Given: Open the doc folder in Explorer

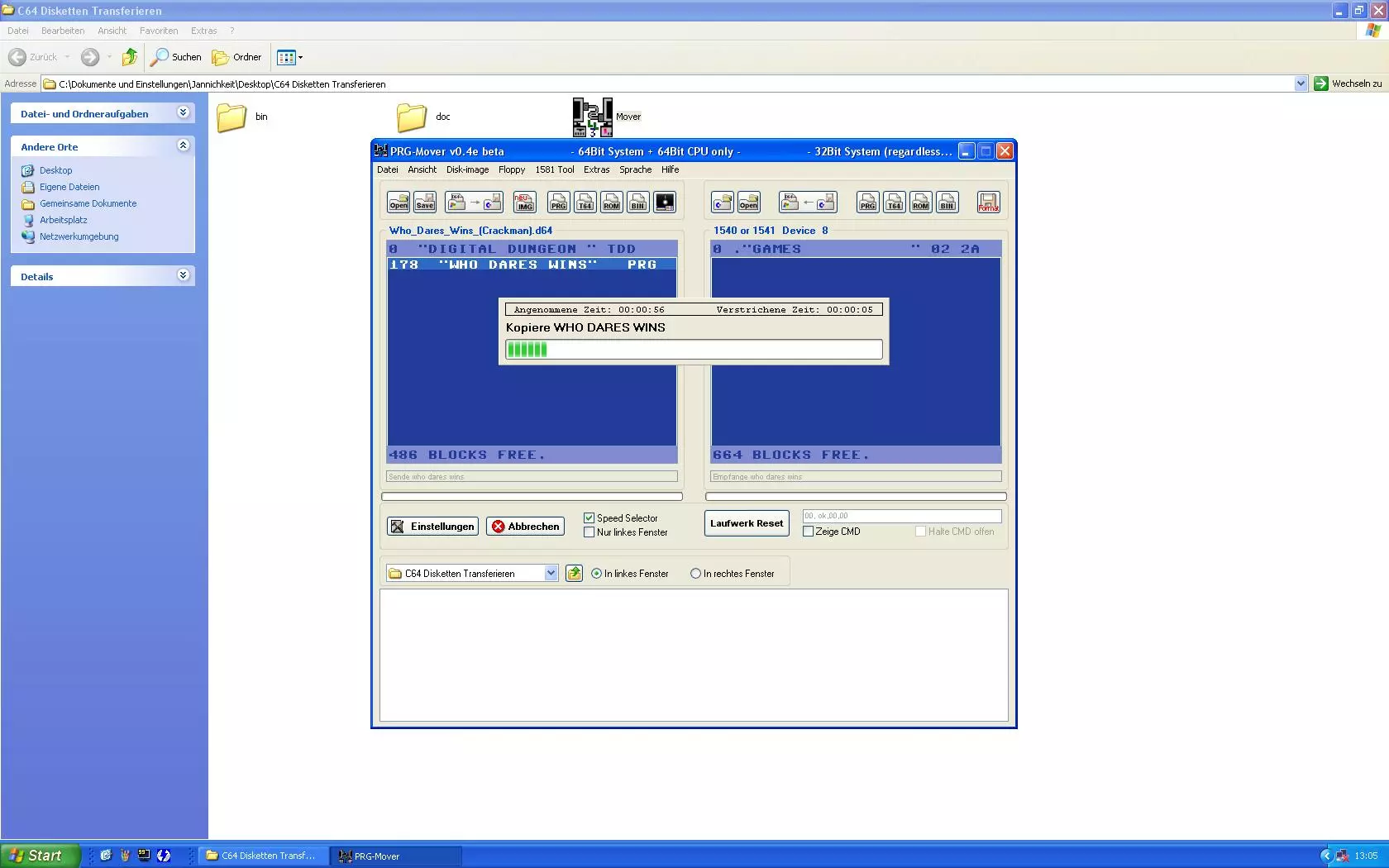Looking at the screenshot, I should click(x=412, y=117).
